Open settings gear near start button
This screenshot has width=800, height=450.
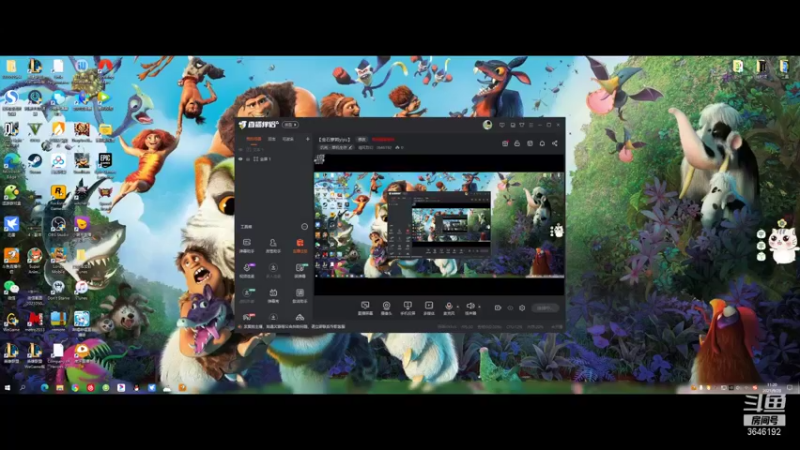522,308
